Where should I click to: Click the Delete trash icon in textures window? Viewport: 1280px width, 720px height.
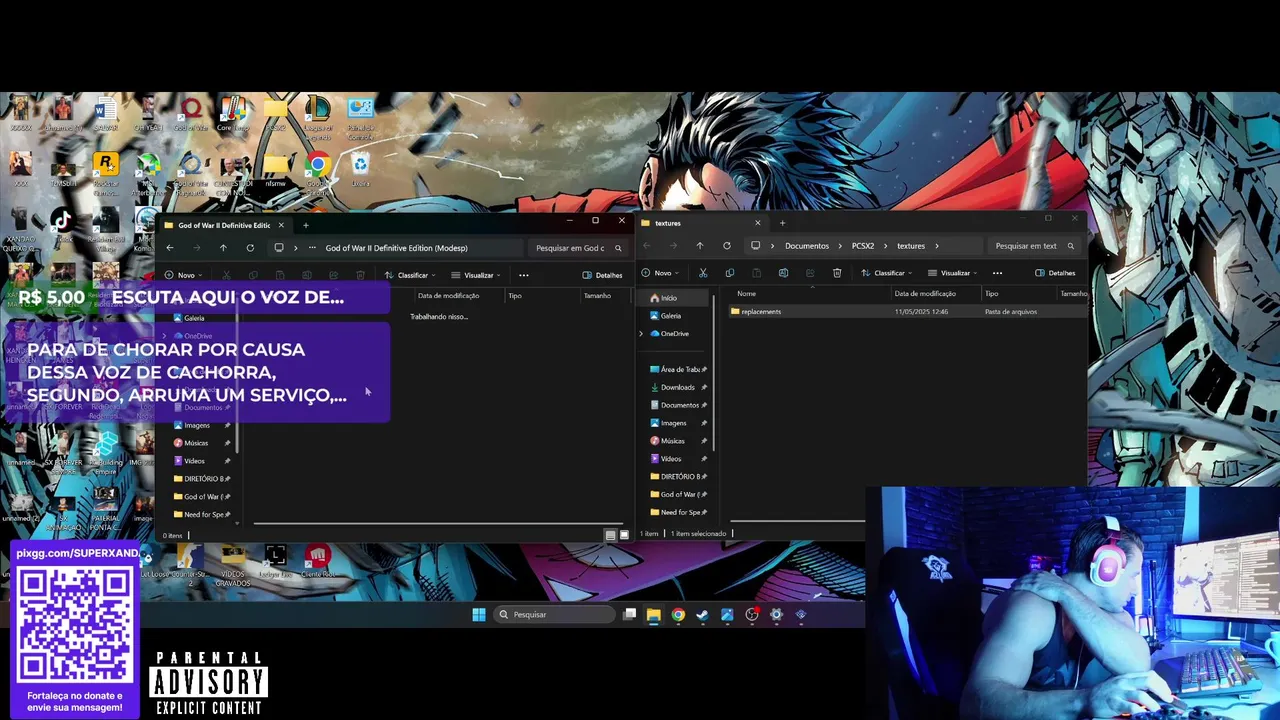click(837, 273)
